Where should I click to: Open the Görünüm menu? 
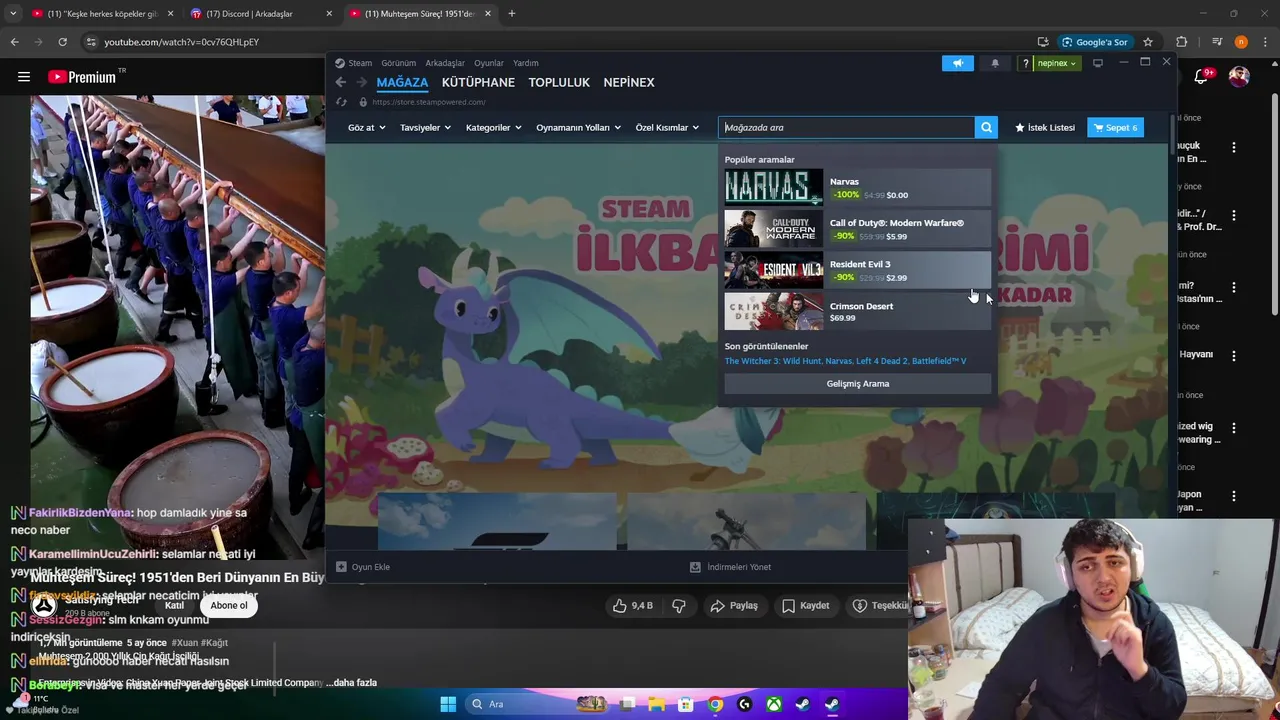pos(398,63)
